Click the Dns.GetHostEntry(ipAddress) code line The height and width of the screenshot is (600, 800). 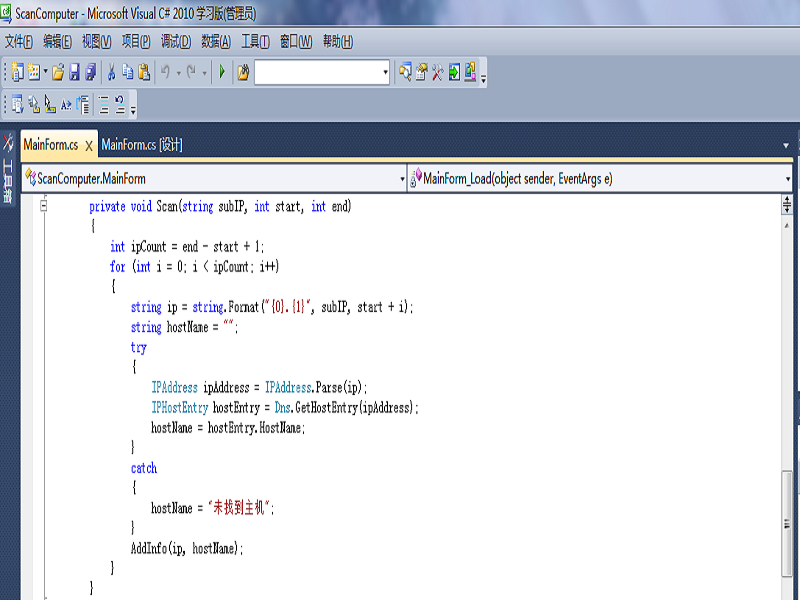point(285,407)
